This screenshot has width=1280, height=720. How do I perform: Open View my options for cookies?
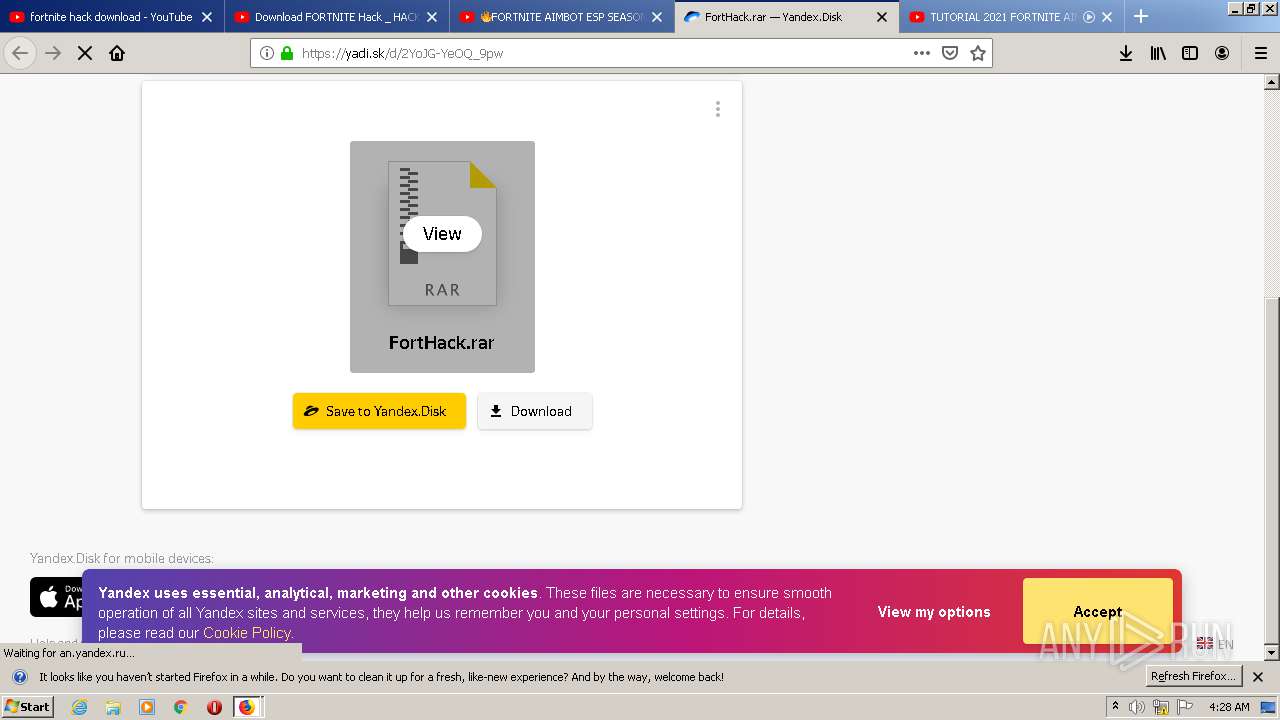coord(934,612)
